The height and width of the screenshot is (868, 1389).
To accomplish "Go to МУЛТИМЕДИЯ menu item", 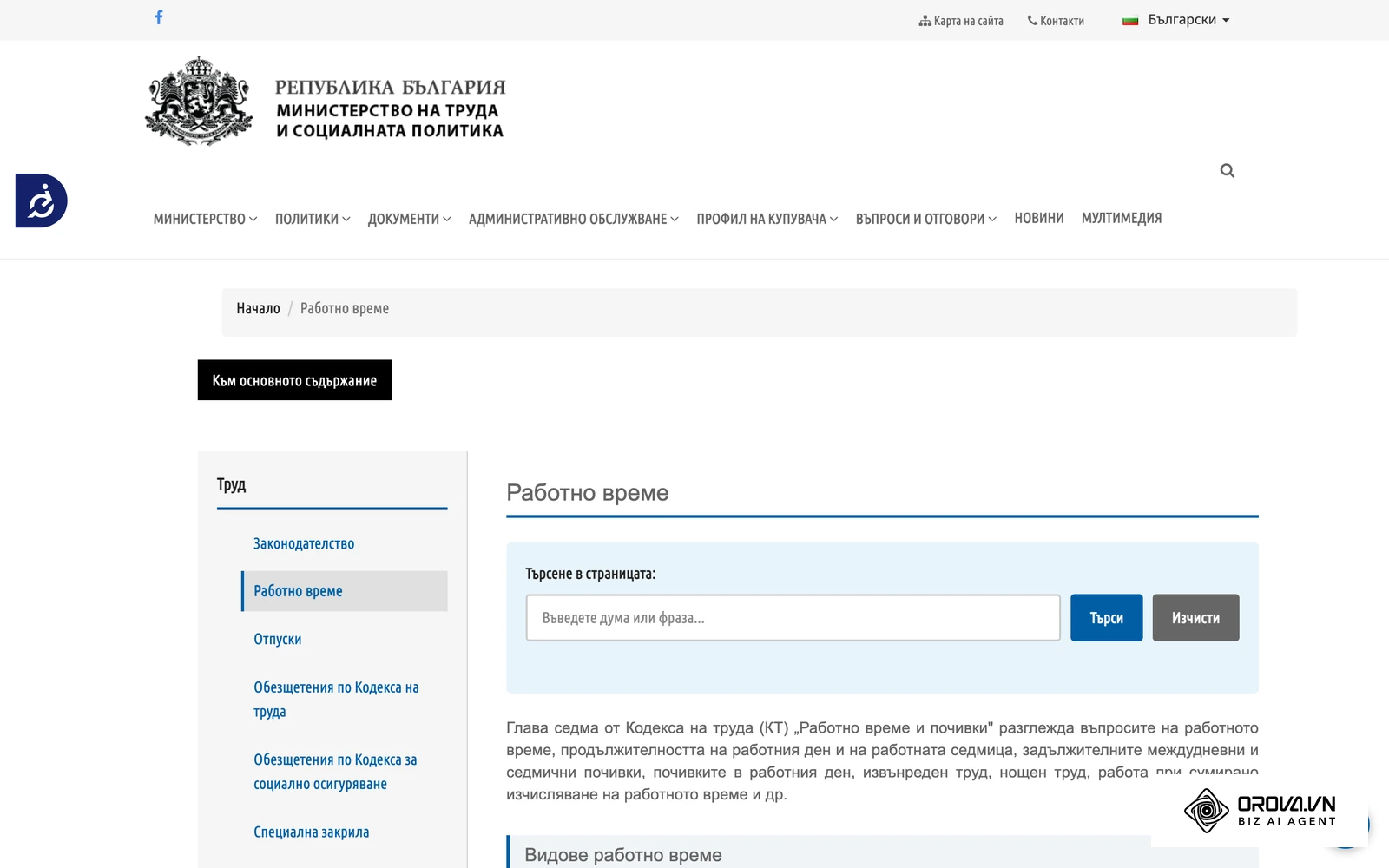I will [1122, 218].
